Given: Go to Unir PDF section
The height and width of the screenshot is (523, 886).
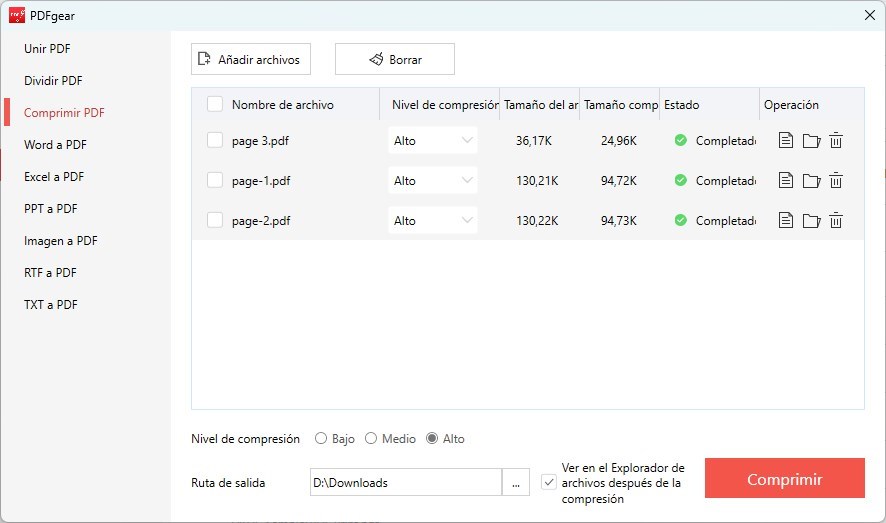Looking at the screenshot, I should [47, 49].
